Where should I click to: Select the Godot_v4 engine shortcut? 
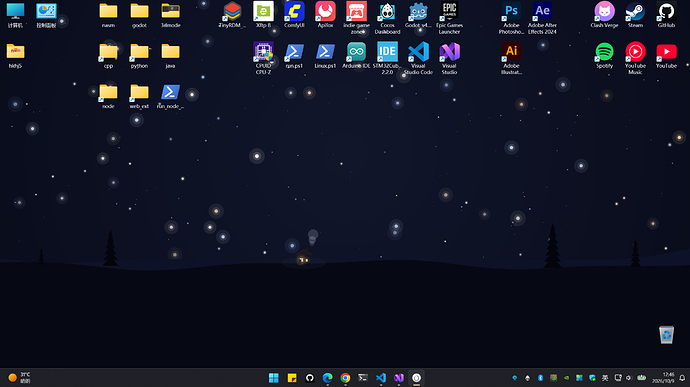[x=418, y=15]
